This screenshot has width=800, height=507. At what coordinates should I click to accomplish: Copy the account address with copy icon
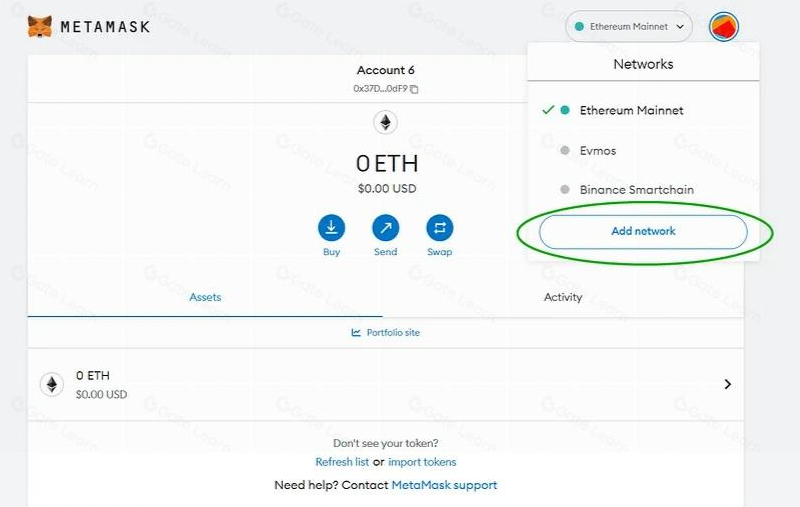(414, 89)
